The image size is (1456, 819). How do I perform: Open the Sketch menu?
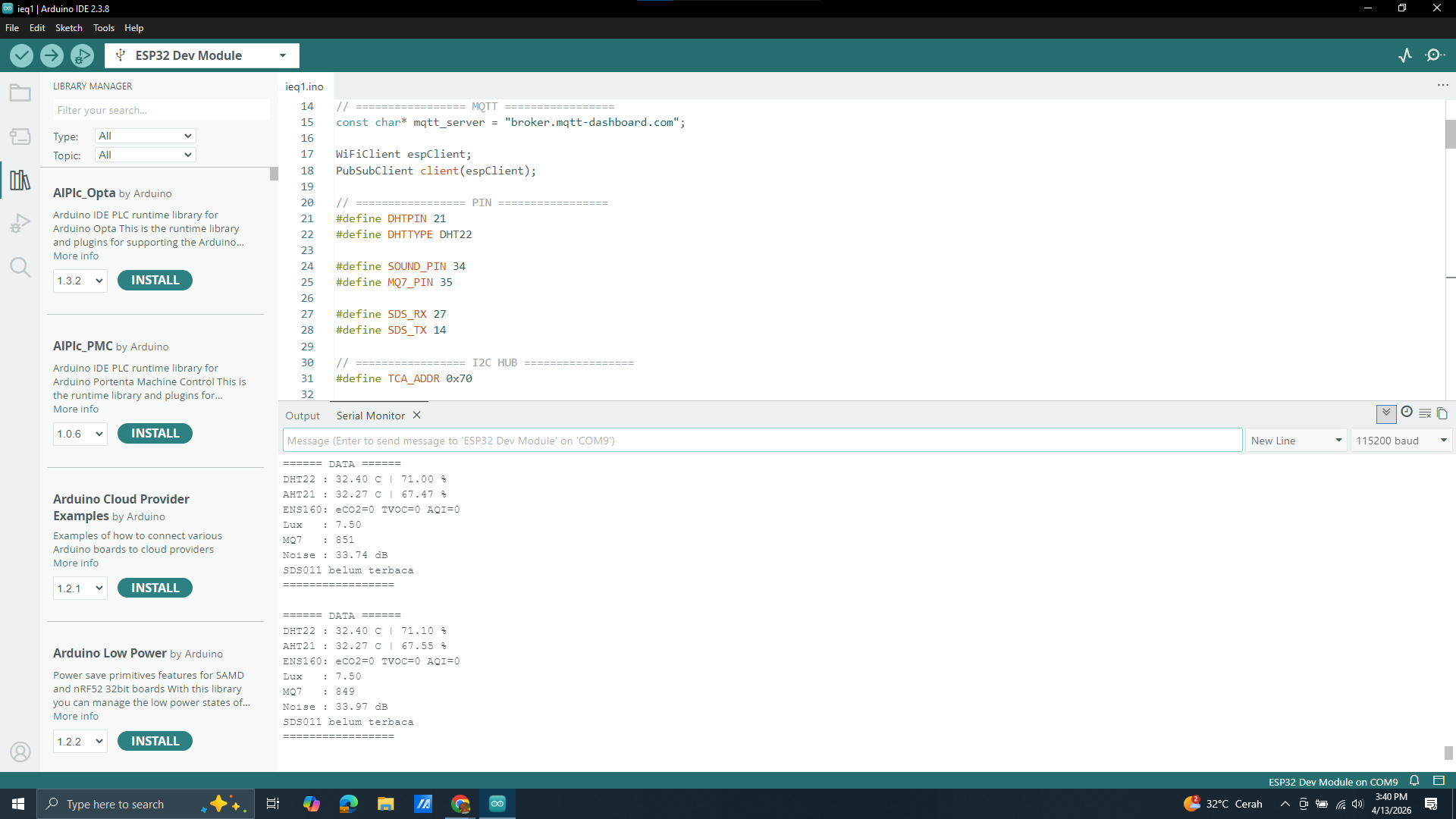point(69,28)
